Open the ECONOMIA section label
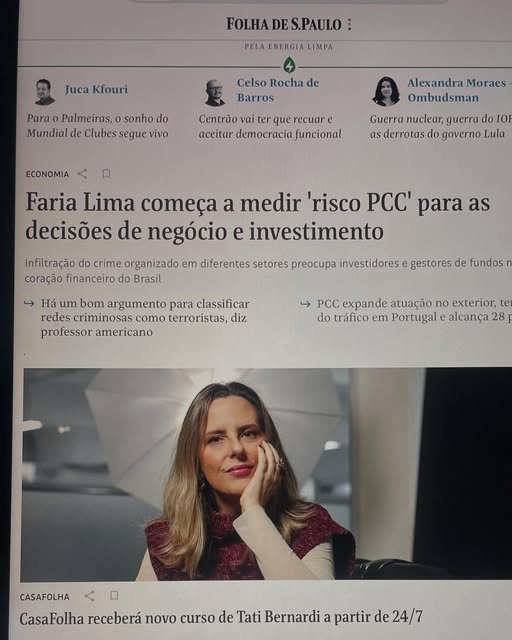Screen dimensions: 512x640 click(x=47, y=174)
